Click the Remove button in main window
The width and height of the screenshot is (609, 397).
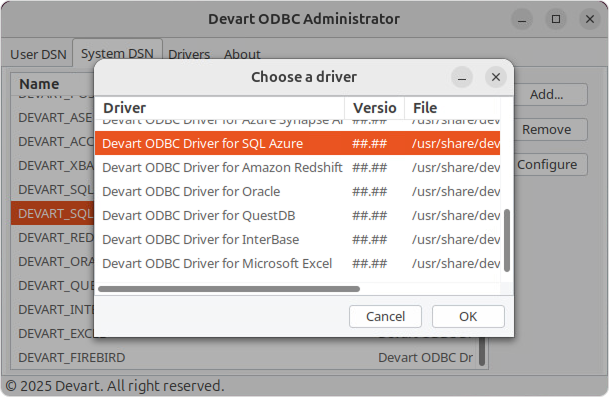pyautogui.click(x=547, y=129)
